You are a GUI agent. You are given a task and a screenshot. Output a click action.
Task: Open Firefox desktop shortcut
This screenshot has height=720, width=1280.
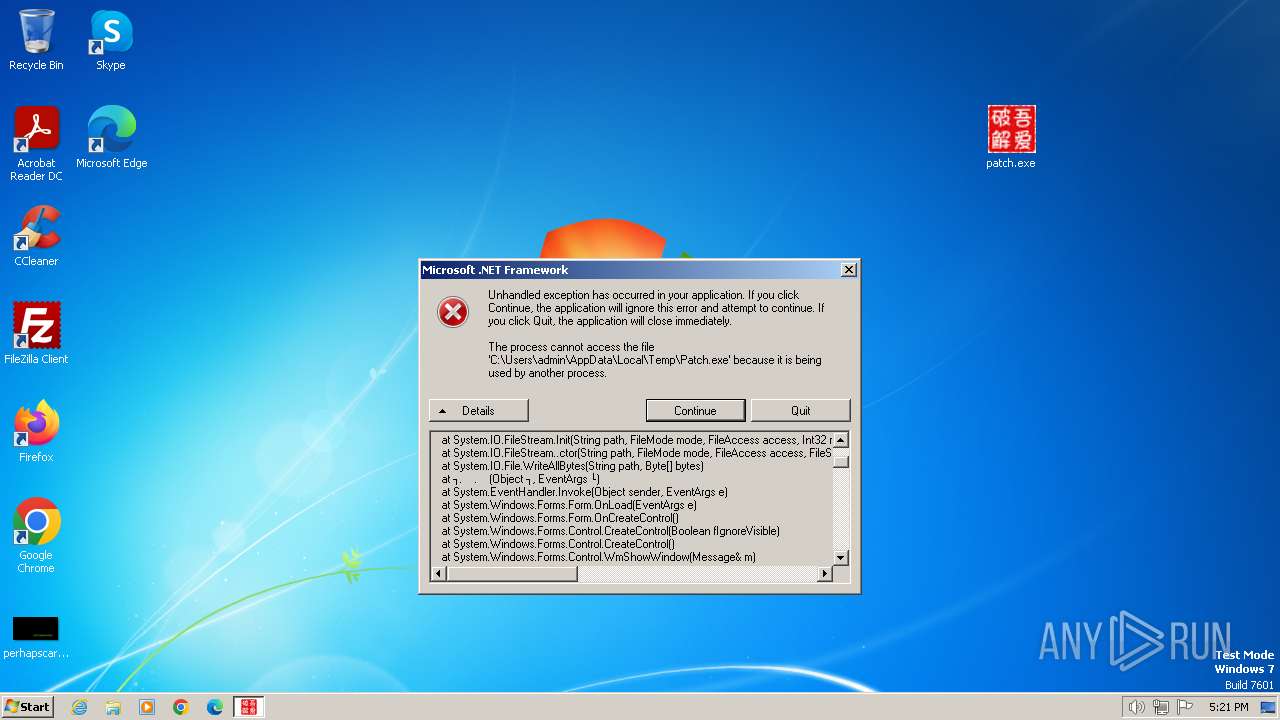click(x=36, y=431)
